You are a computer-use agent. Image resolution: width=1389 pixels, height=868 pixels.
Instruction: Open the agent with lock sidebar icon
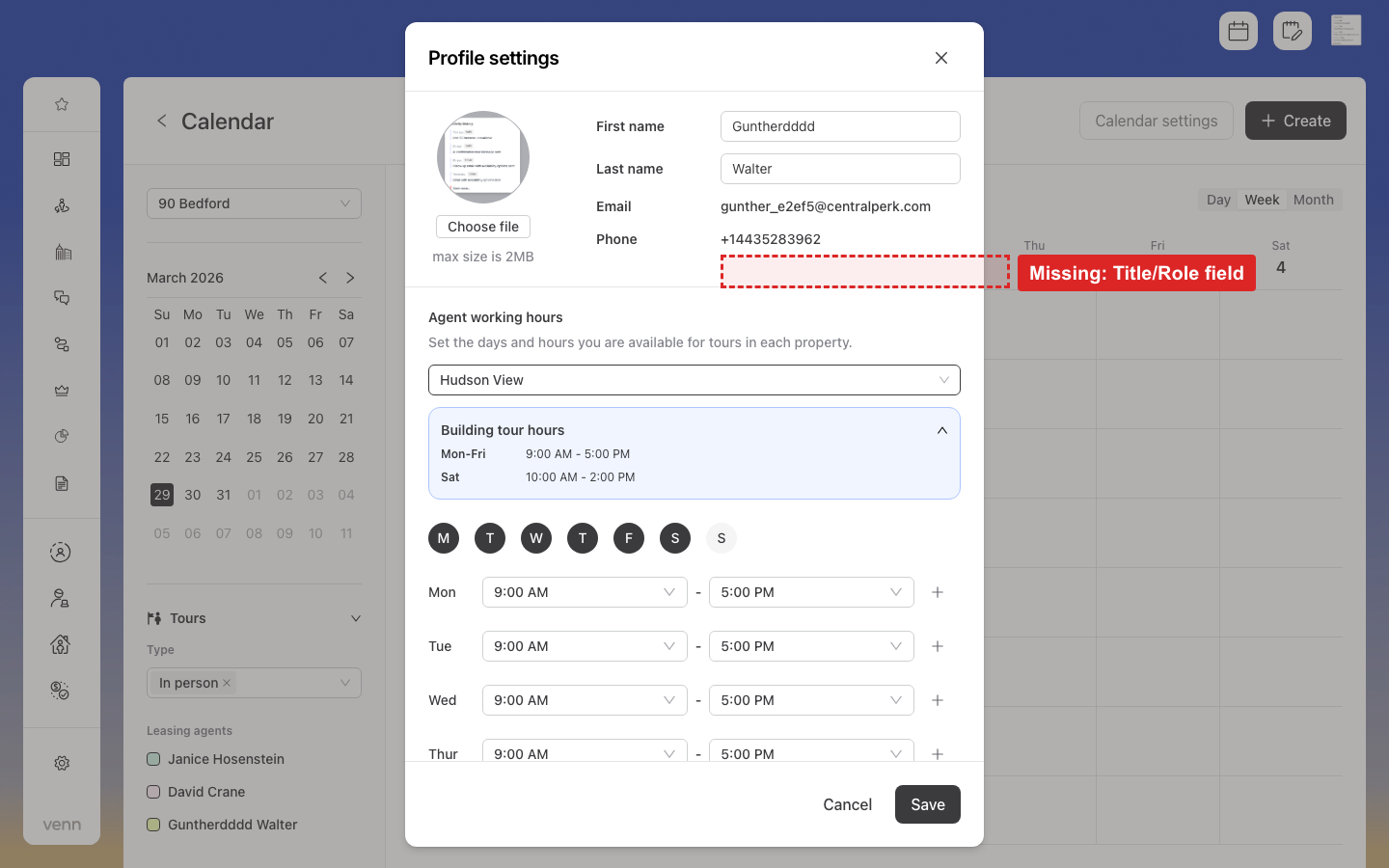(x=61, y=599)
